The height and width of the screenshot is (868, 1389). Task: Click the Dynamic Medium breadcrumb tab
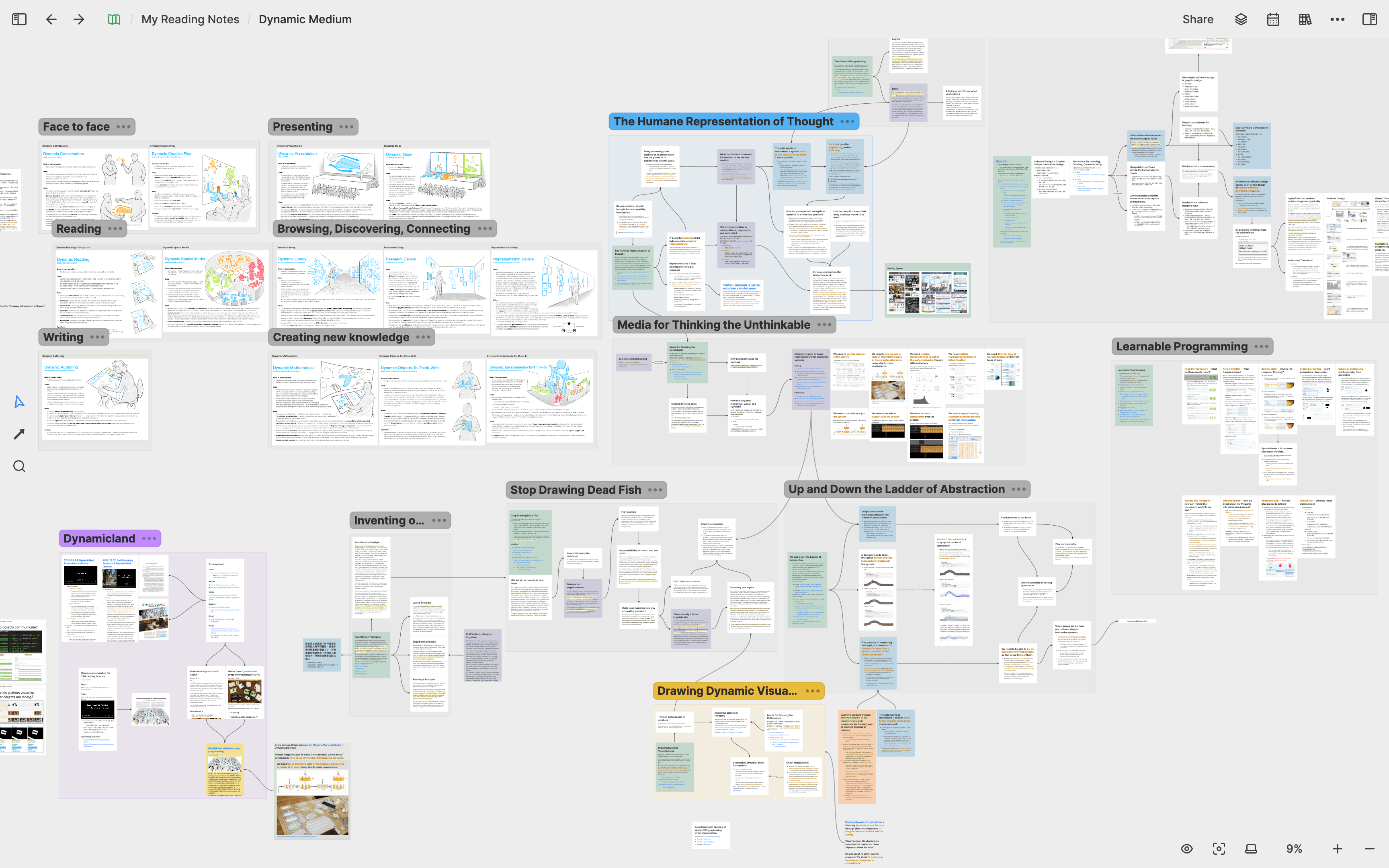305,18
